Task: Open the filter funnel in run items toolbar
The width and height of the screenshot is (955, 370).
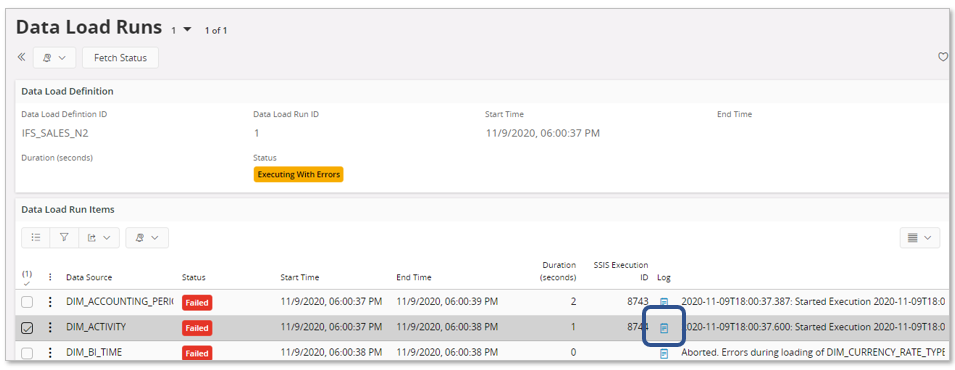Action: pyautogui.click(x=64, y=238)
